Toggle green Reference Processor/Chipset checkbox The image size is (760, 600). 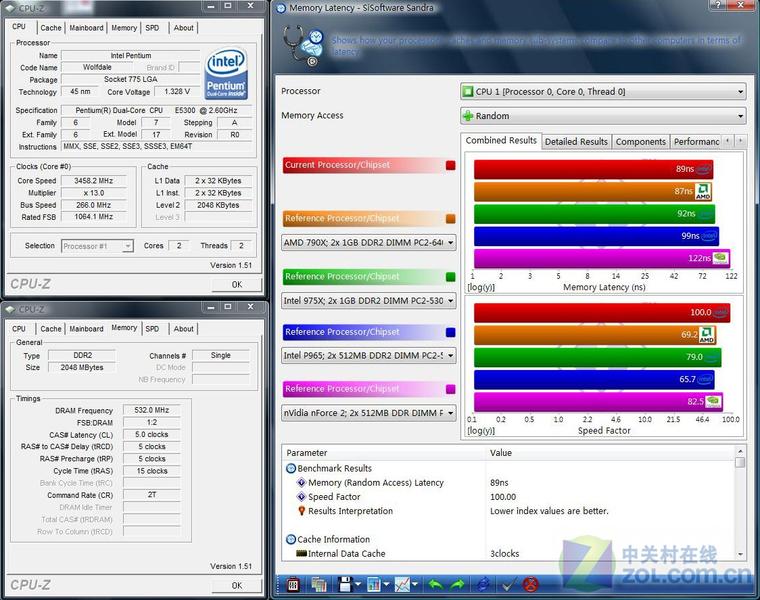450,277
